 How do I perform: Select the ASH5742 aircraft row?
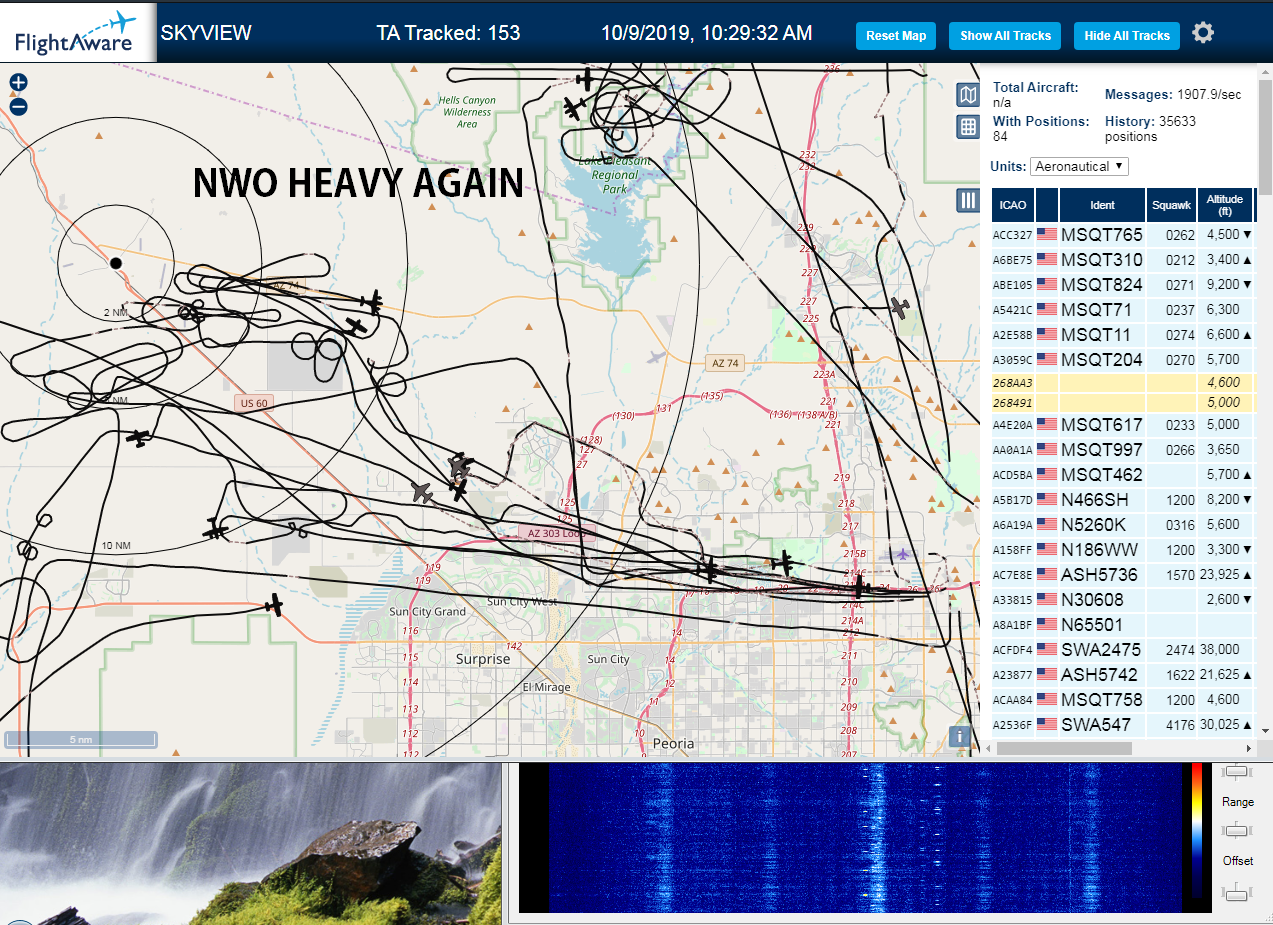click(x=1123, y=675)
